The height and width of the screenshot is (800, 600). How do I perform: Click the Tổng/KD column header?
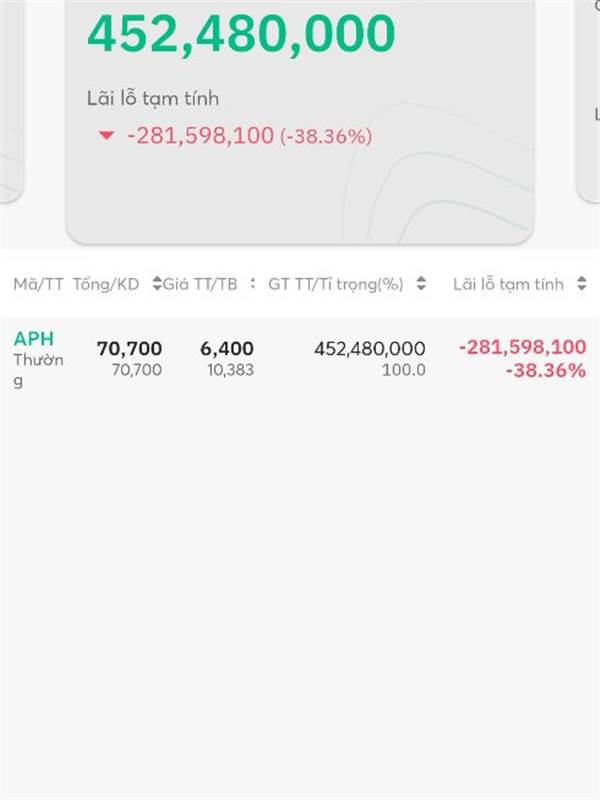click(106, 284)
